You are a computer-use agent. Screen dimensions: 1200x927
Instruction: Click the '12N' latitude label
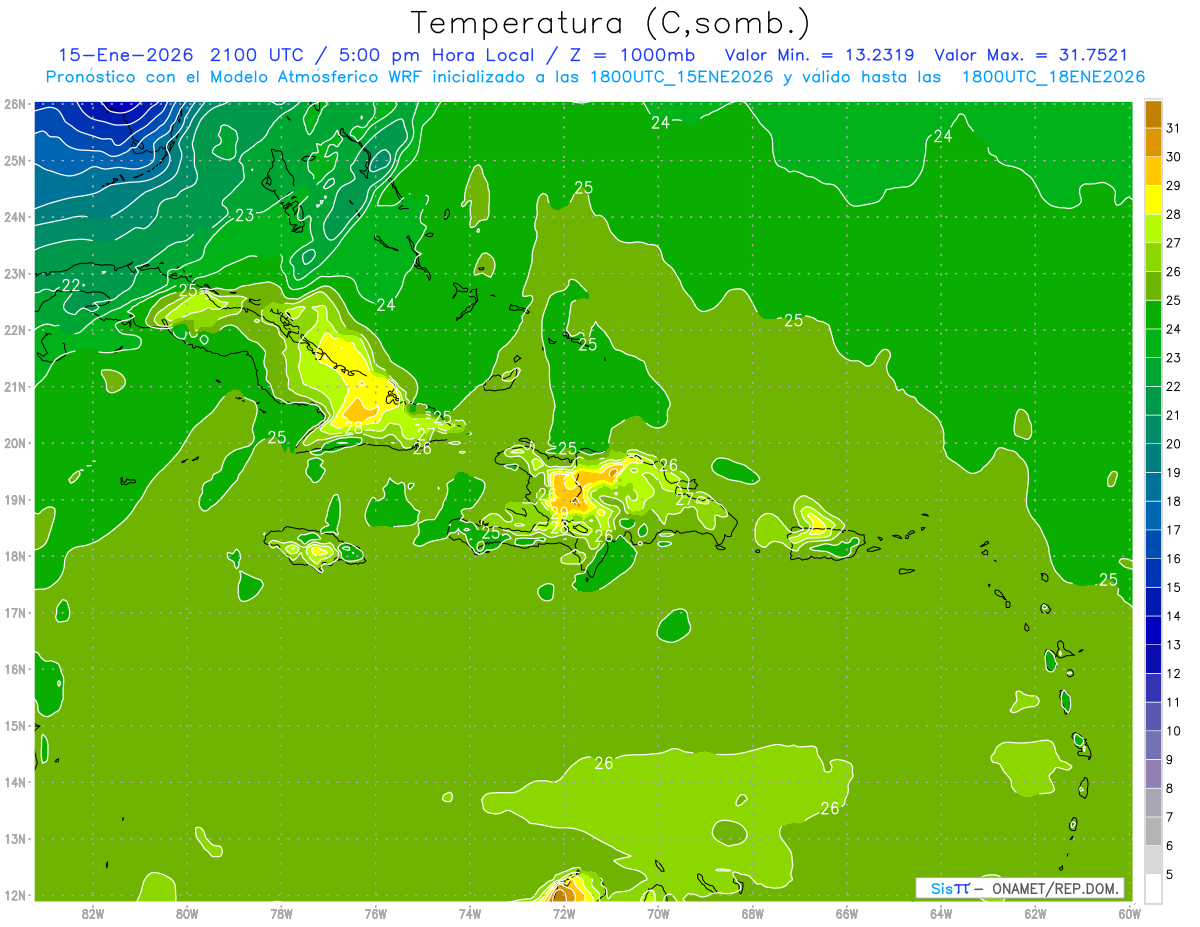coord(14,895)
